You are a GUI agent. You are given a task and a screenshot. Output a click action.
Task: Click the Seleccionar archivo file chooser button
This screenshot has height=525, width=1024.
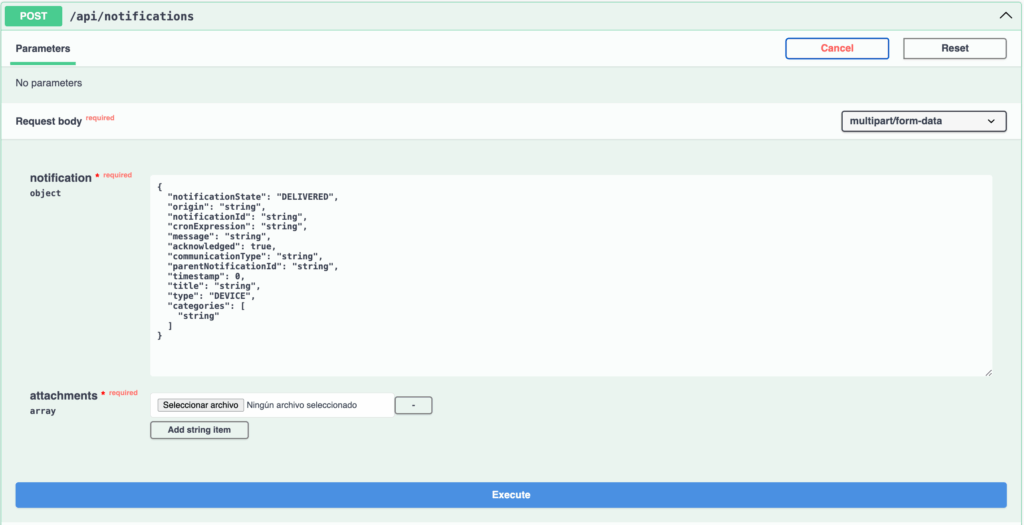click(200, 405)
